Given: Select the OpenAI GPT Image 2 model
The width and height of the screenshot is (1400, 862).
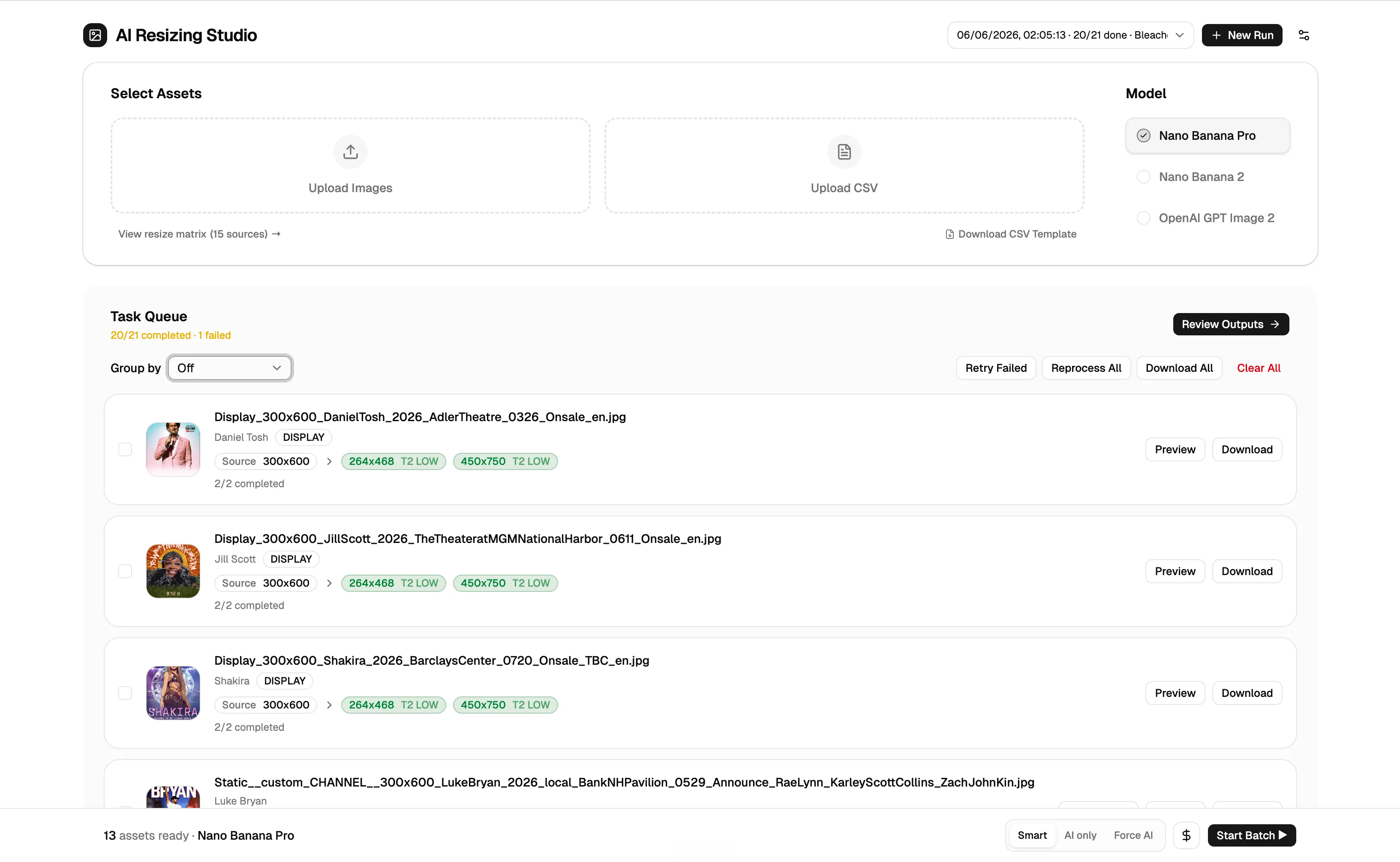Looking at the screenshot, I should pos(1208,218).
